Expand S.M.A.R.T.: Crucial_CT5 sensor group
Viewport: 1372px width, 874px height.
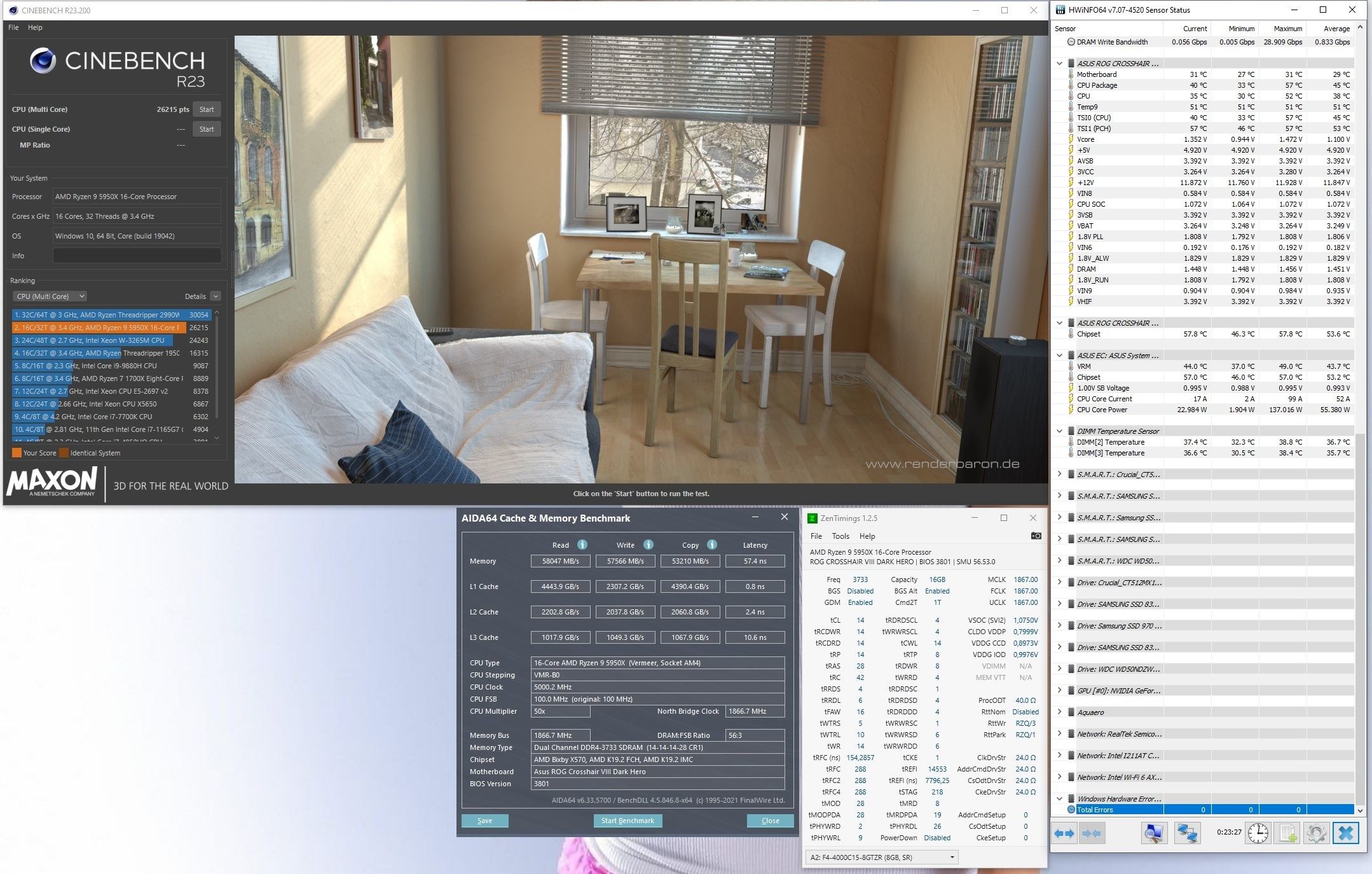tap(1059, 474)
